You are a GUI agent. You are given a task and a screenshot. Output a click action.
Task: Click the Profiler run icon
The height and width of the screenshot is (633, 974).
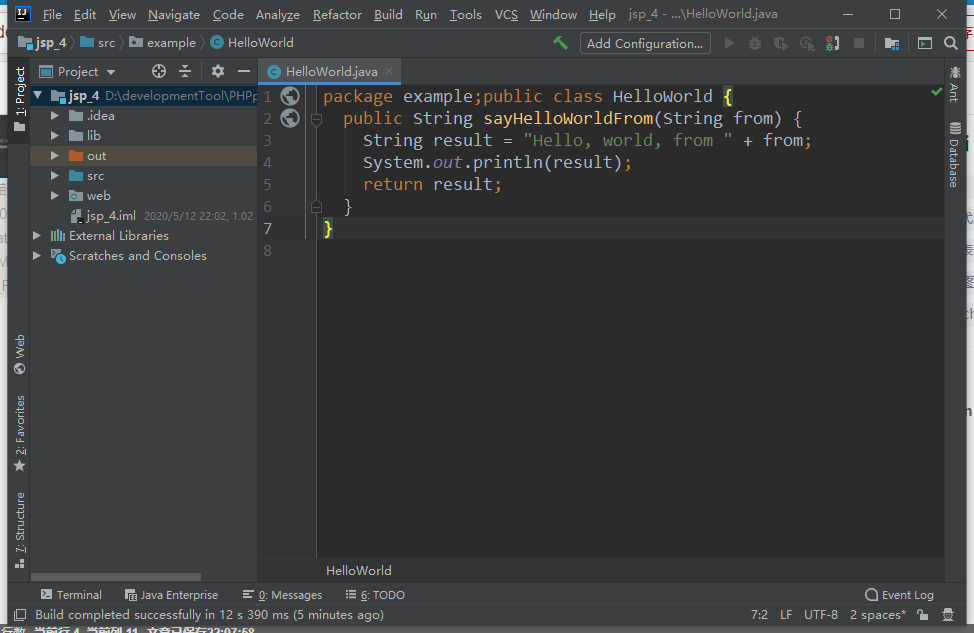tap(807, 43)
